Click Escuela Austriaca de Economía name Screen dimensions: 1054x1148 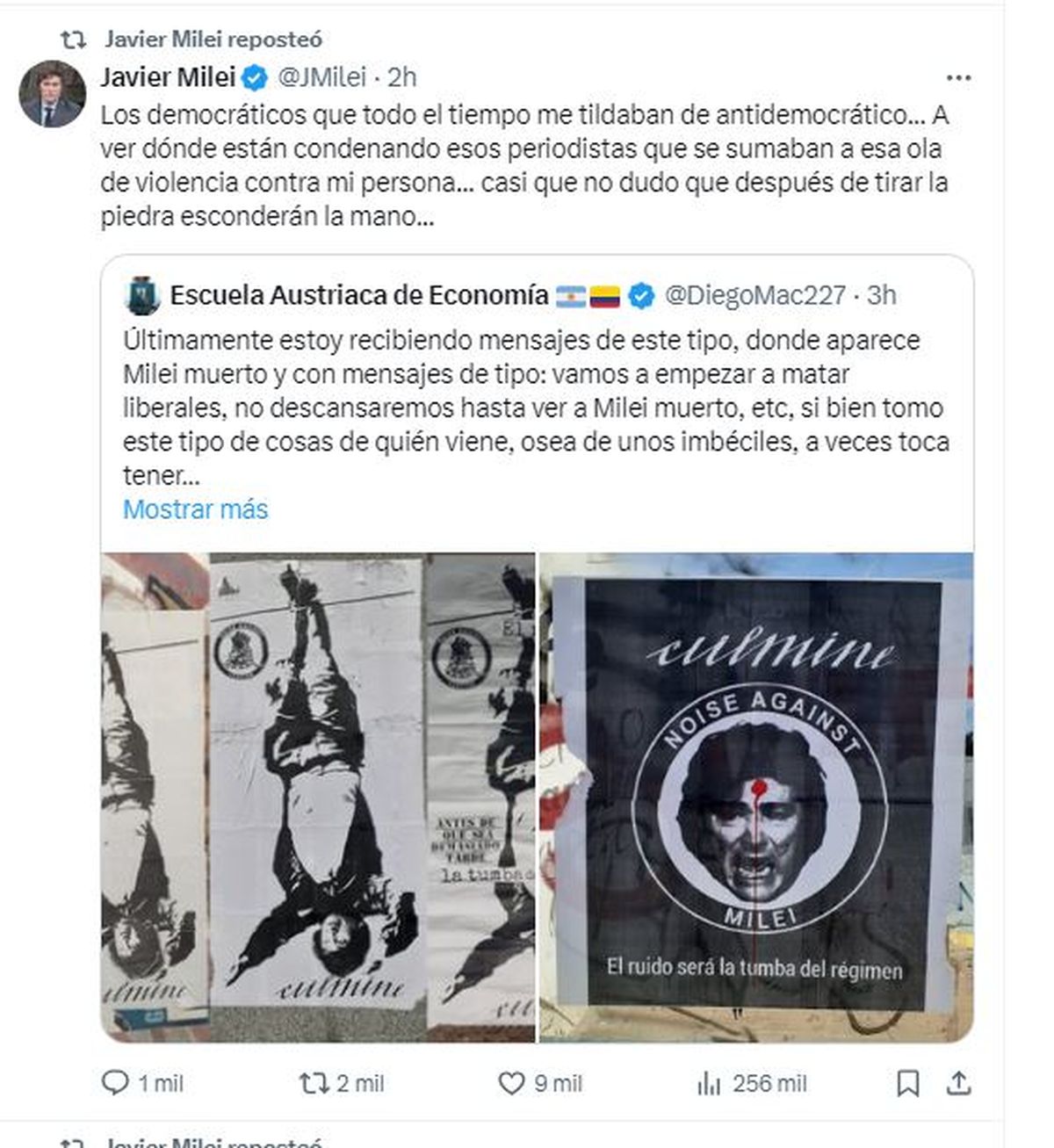358,295
